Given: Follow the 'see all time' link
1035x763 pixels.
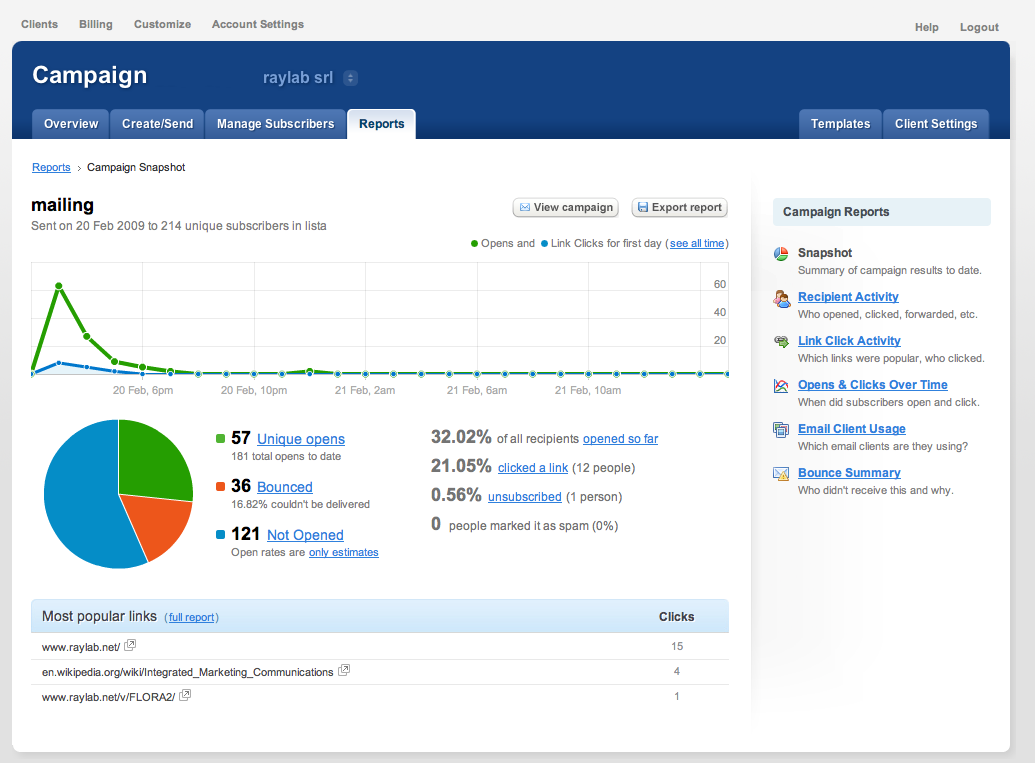Looking at the screenshot, I should tap(697, 243).
